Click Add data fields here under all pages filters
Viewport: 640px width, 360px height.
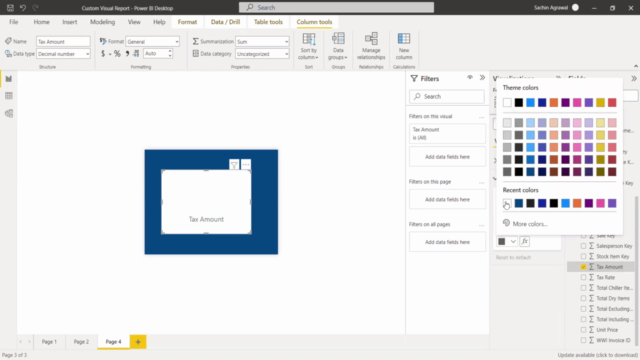[447, 242]
